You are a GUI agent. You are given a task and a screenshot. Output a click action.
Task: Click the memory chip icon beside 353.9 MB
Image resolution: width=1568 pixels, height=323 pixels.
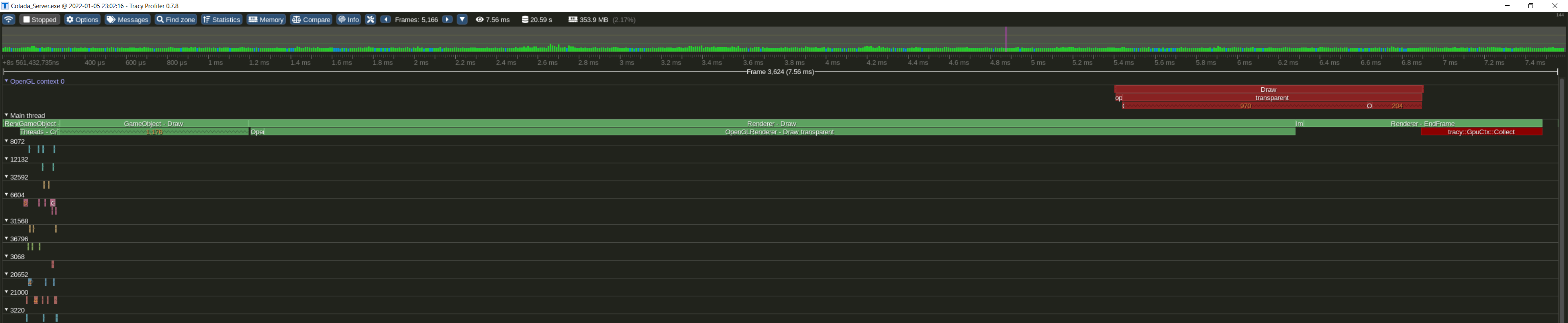pos(573,20)
